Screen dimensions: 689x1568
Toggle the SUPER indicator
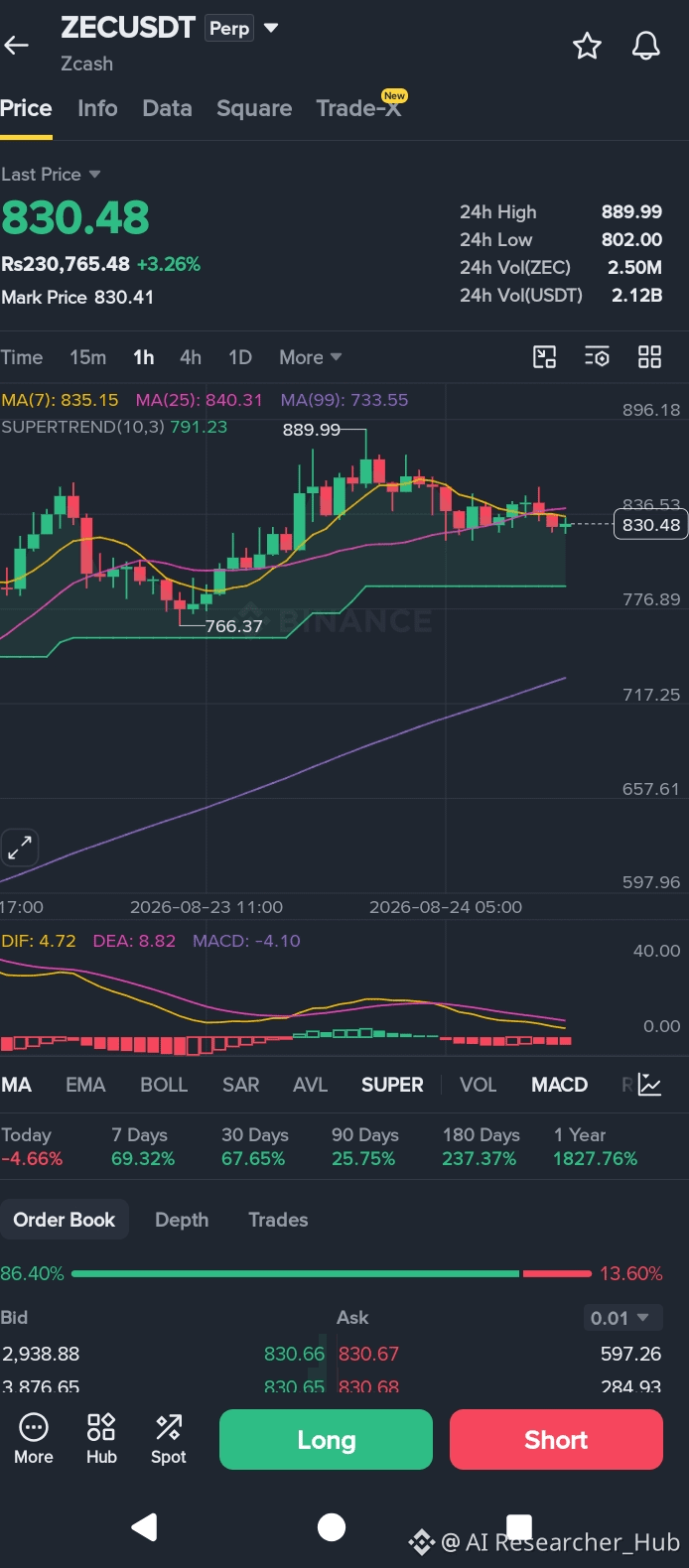coord(392,1085)
